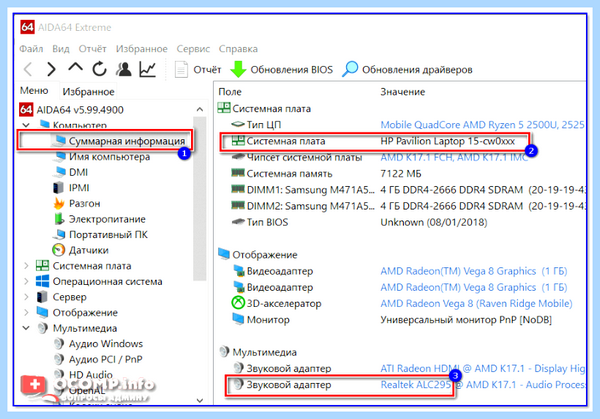Click Обновления BIOS green arrow button
The width and height of the screenshot is (600, 419).
pyautogui.click(x=282, y=70)
